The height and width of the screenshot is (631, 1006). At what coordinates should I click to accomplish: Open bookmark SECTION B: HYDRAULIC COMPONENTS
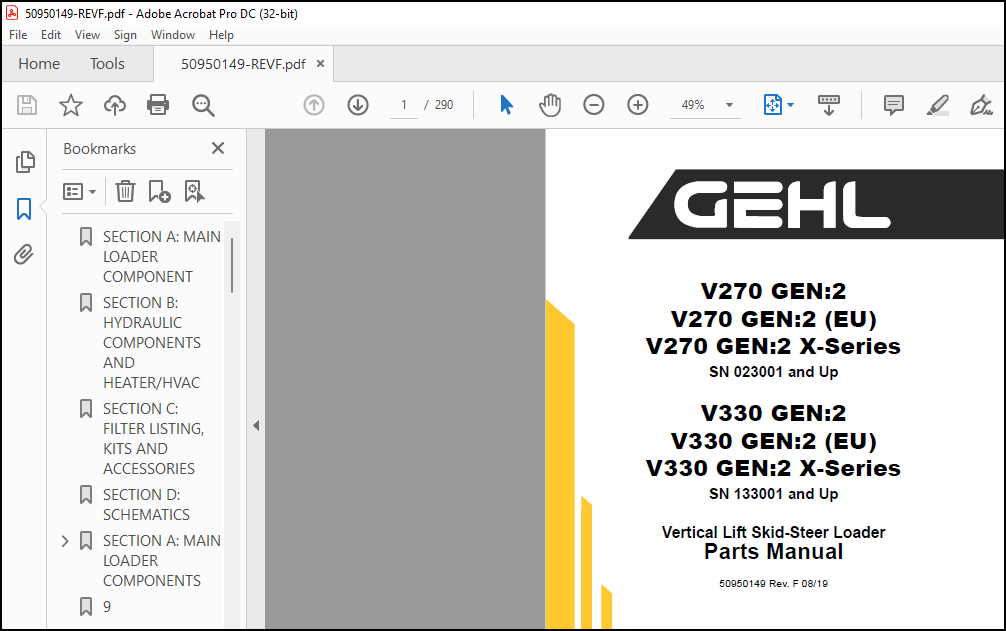click(152, 342)
